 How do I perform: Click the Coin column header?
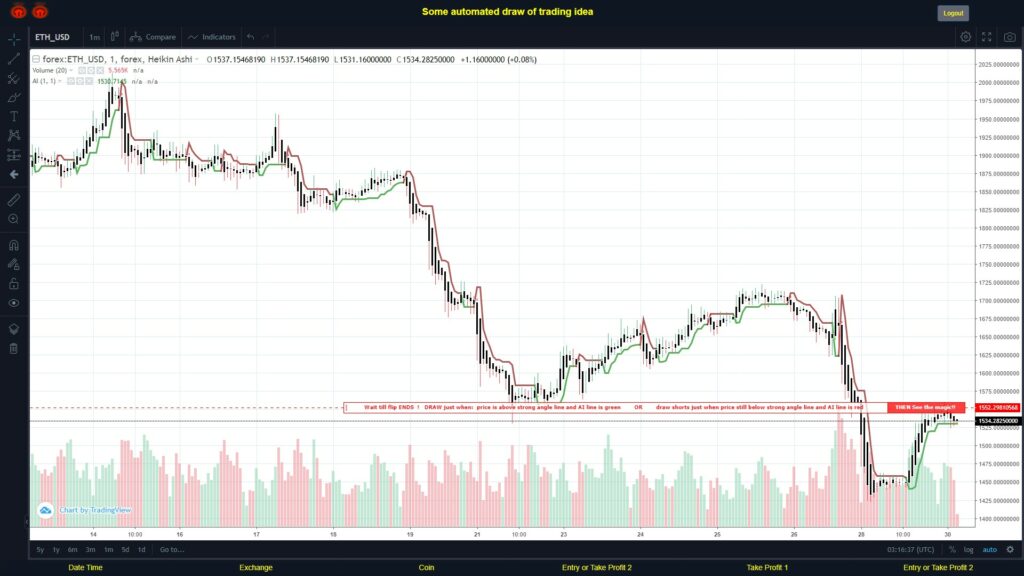[x=426, y=568]
